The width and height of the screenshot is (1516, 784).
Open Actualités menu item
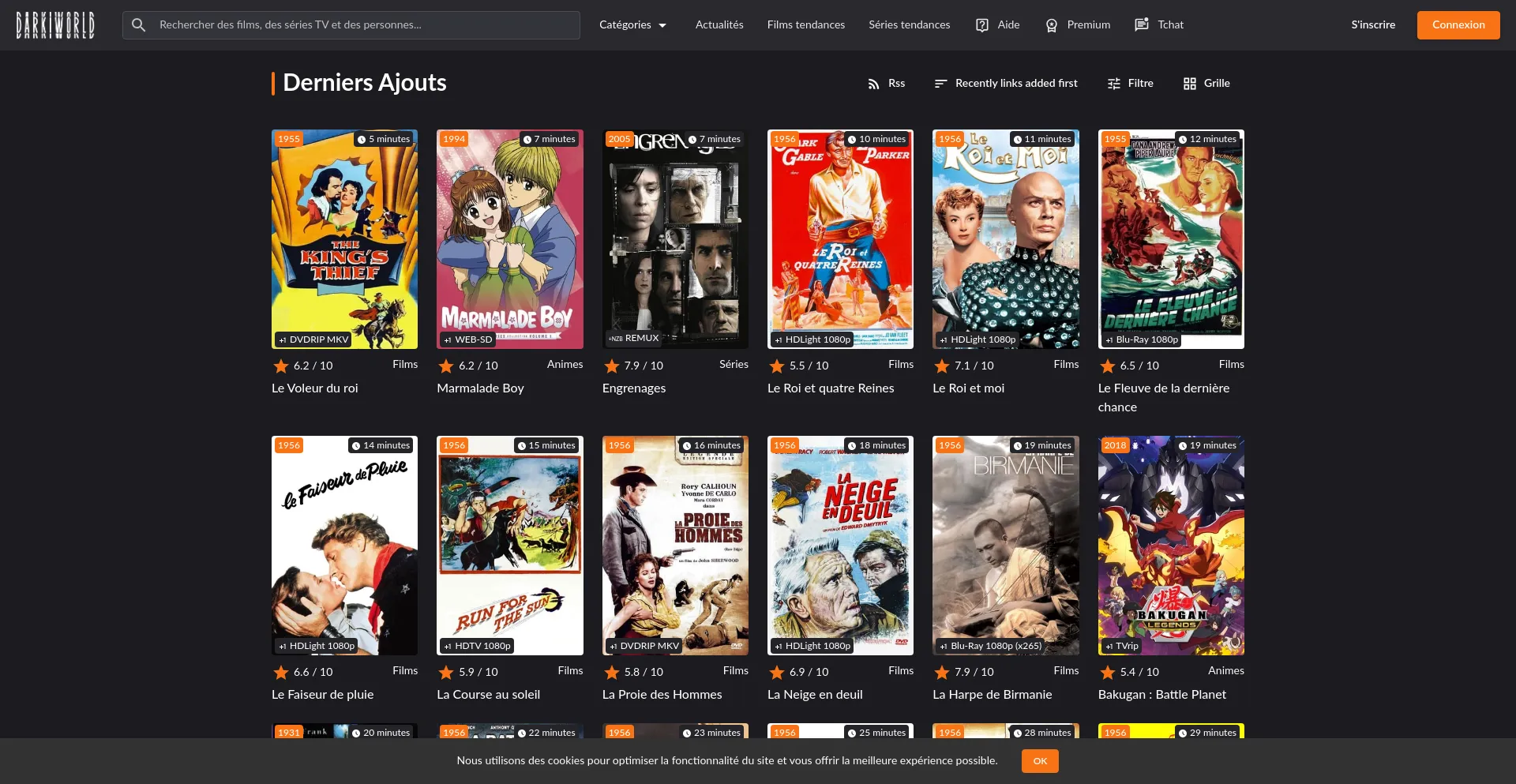click(719, 25)
